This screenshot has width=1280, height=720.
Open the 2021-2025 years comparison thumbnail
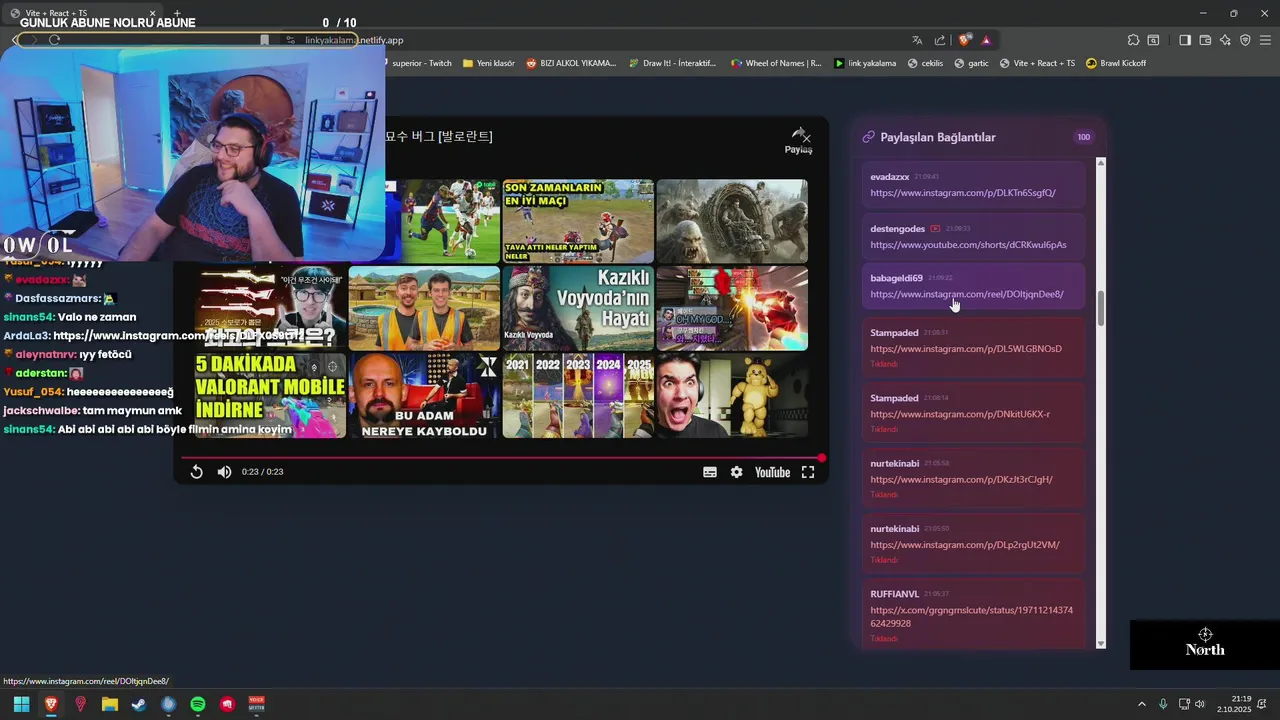[x=578, y=395]
